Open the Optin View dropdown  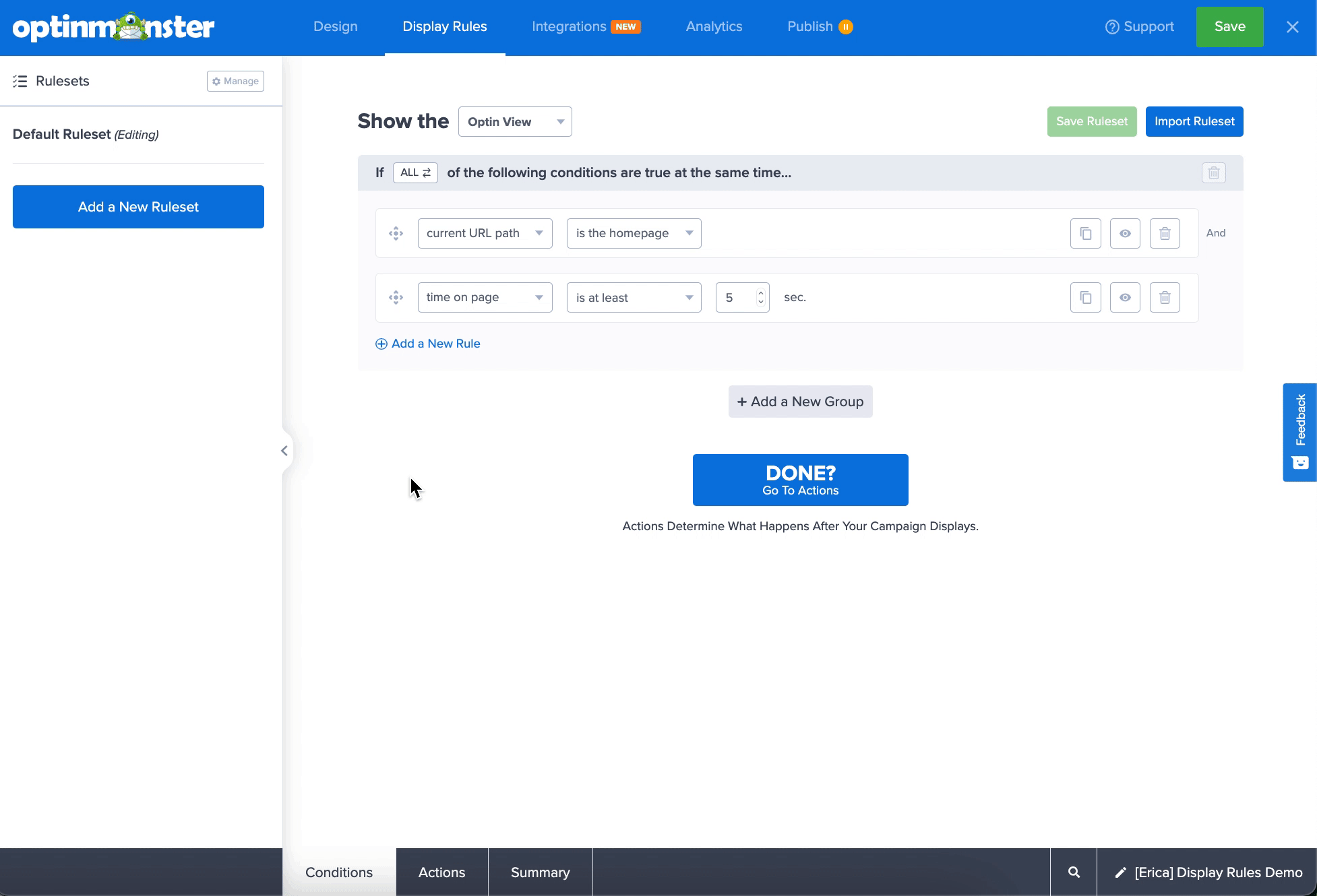click(x=514, y=121)
